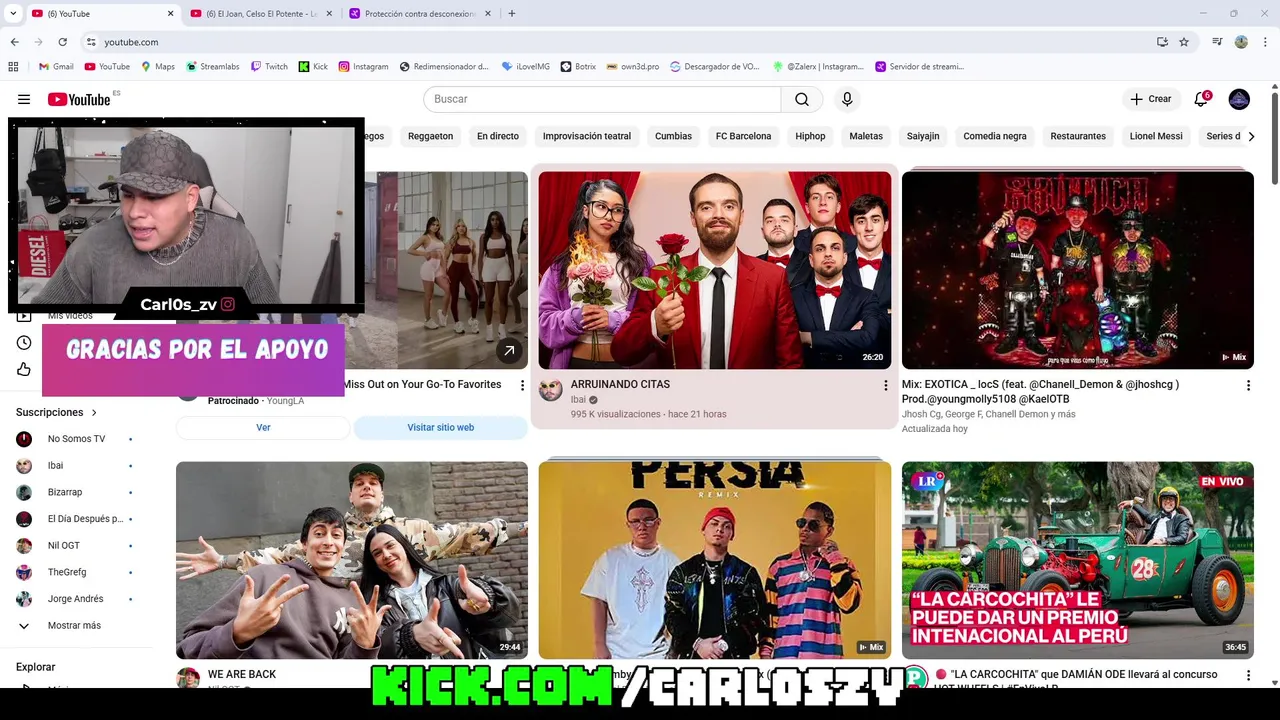Open the Botrix bookmark
This screenshot has height=720, width=1280.
click(578, 67)
